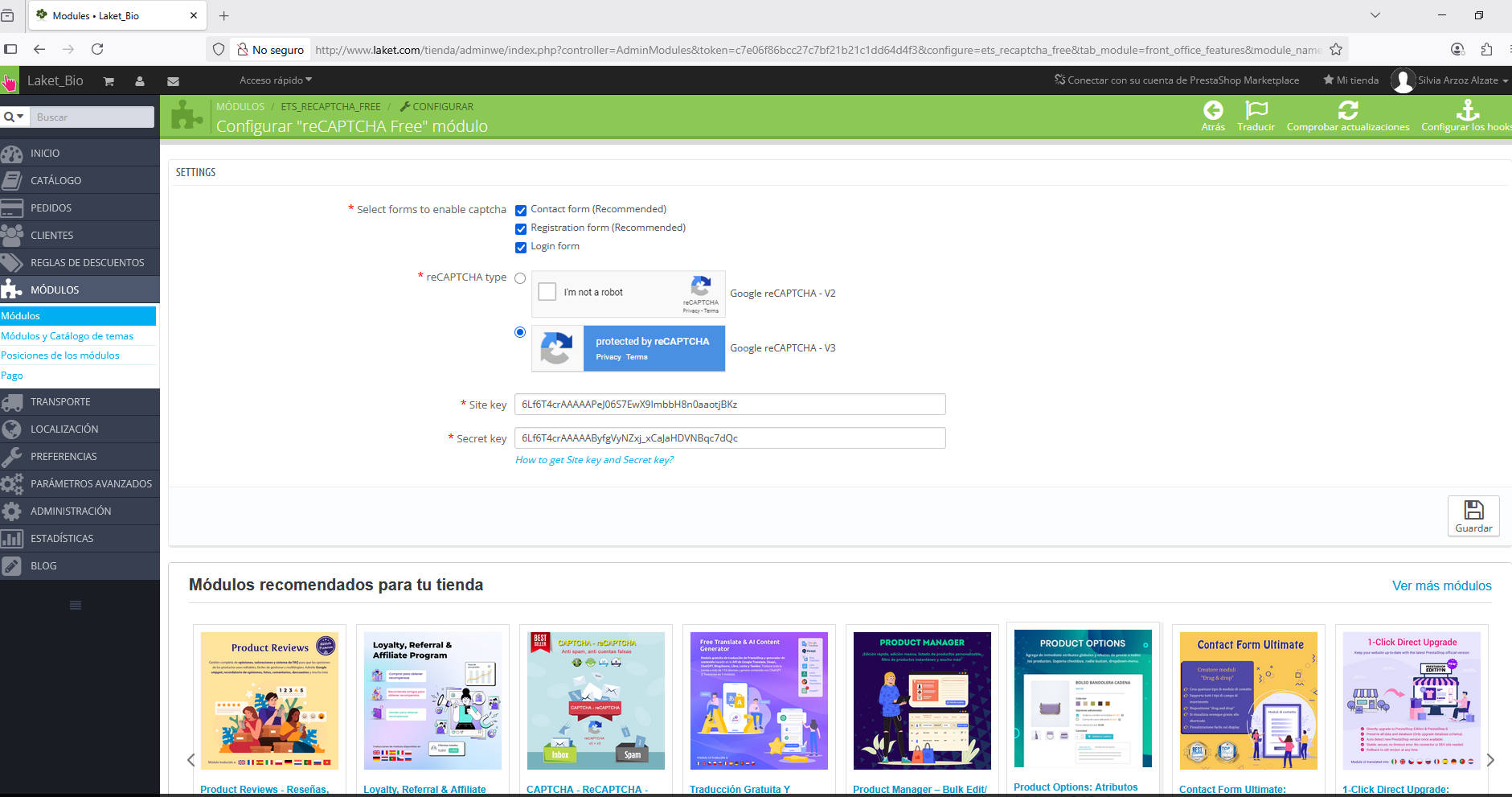Open CATÁLOGO in the sidebar

click(80, 180)
